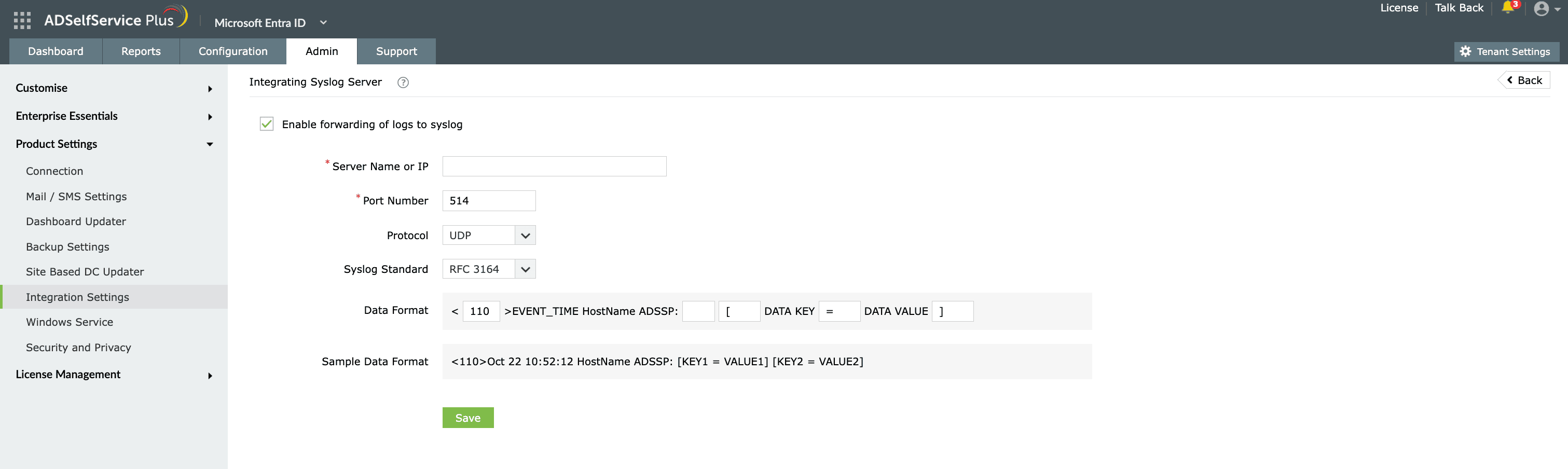This screenshot has width=1568, height=469.
Task: Focus the Server Name or IP field
Action: pos(554,167)
